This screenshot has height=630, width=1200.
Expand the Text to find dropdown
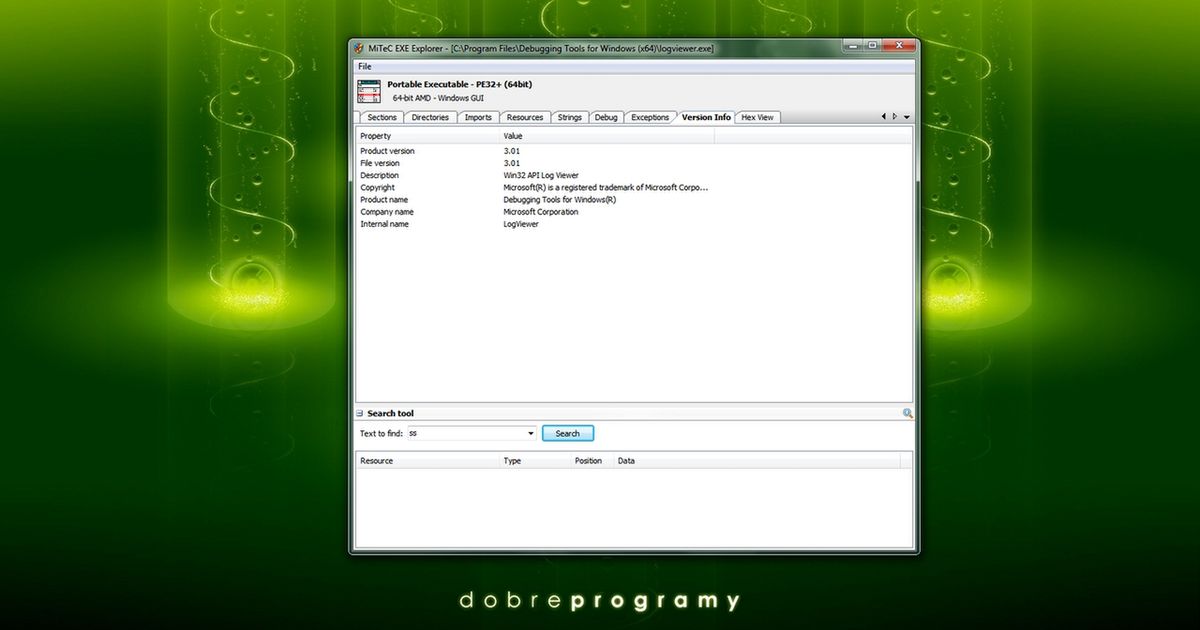coord(531,434)
